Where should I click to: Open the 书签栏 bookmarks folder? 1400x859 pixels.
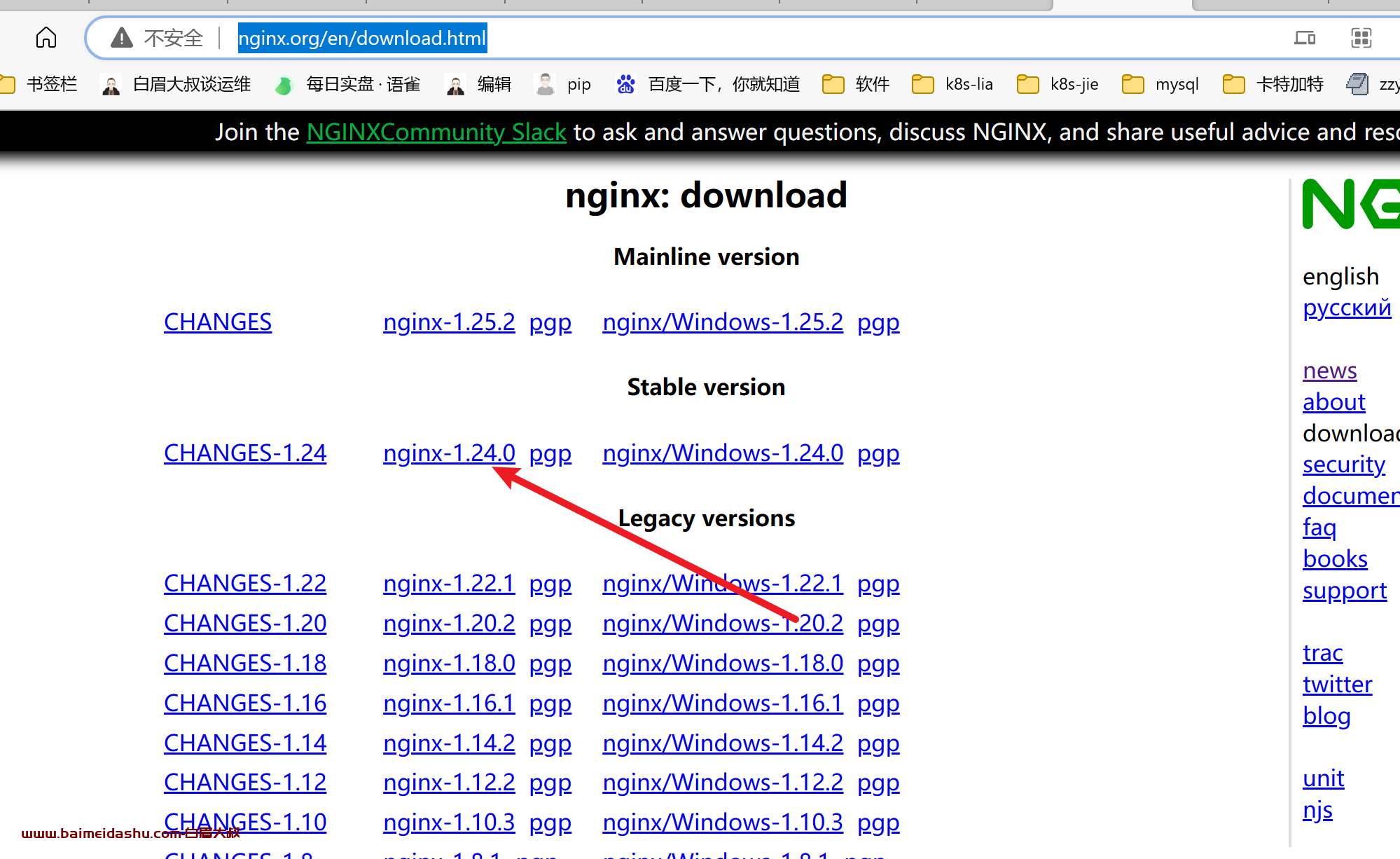click(x=40, y=84)
